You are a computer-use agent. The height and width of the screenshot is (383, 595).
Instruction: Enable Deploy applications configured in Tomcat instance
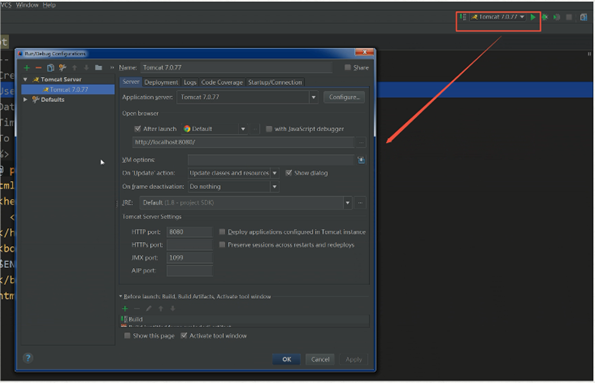click(222, 232)
